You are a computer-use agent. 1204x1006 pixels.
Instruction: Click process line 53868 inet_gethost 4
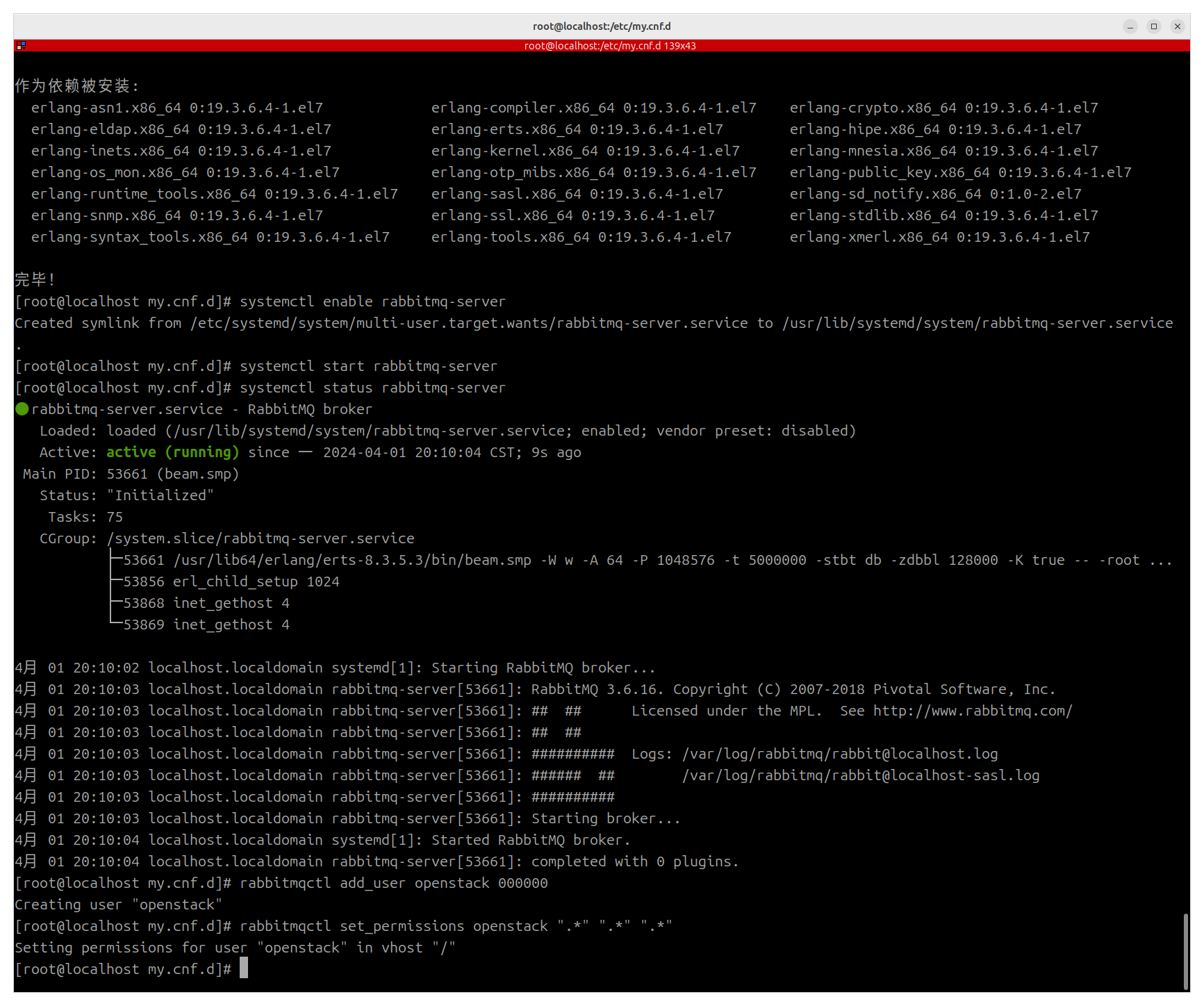[206, 604]
